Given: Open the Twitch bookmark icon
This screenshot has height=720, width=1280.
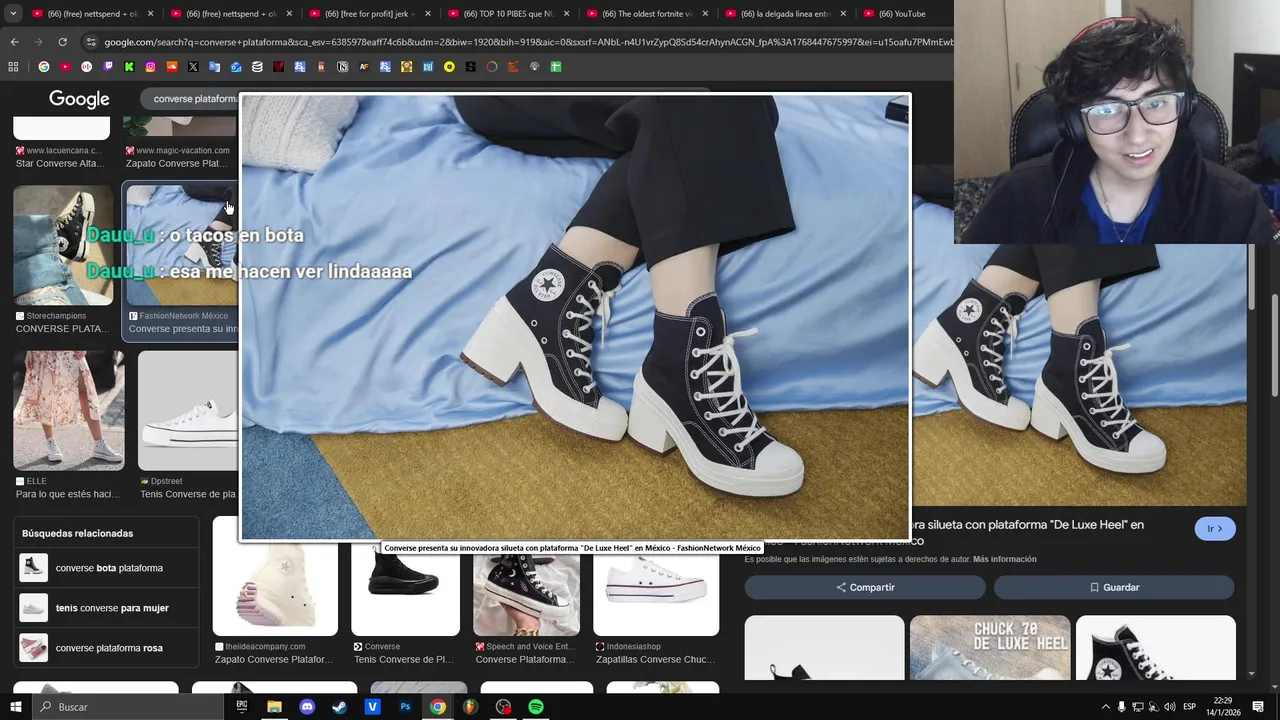Looking at the screenshot, I should click(108, 67).
